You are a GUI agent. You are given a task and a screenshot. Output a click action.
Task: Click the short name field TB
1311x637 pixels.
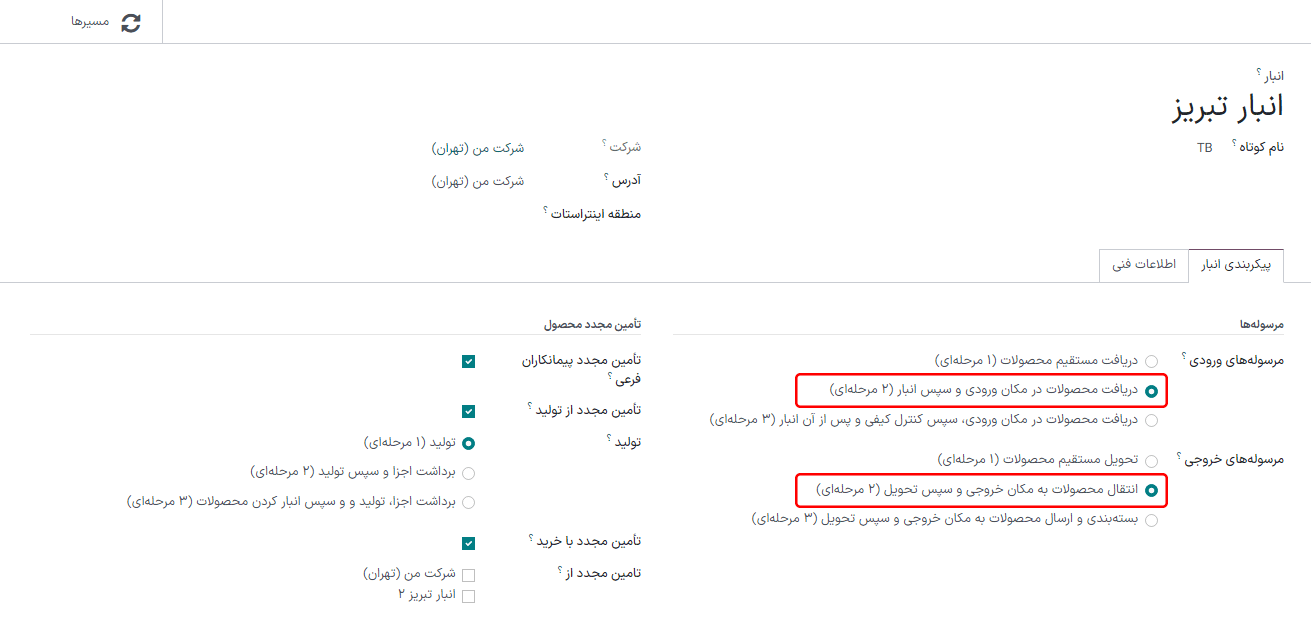click(1204, 147)
